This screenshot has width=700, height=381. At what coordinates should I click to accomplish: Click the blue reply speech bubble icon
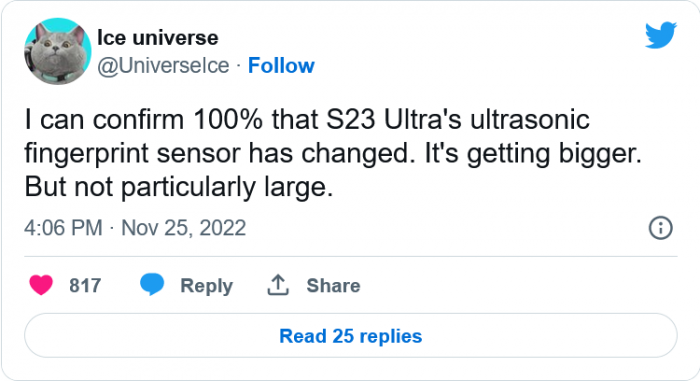click(152, 285)
